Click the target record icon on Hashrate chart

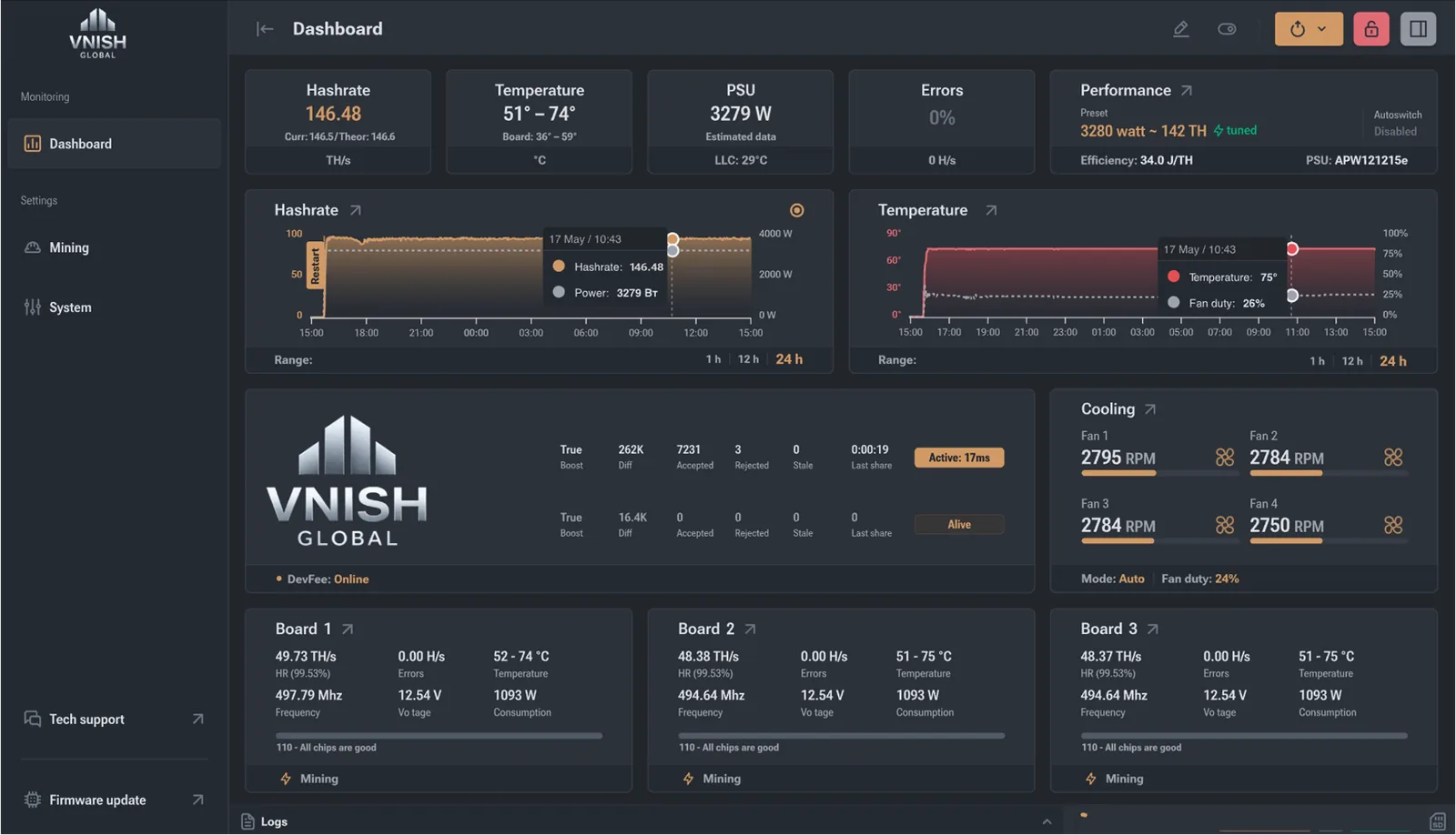tap(797, 210)
